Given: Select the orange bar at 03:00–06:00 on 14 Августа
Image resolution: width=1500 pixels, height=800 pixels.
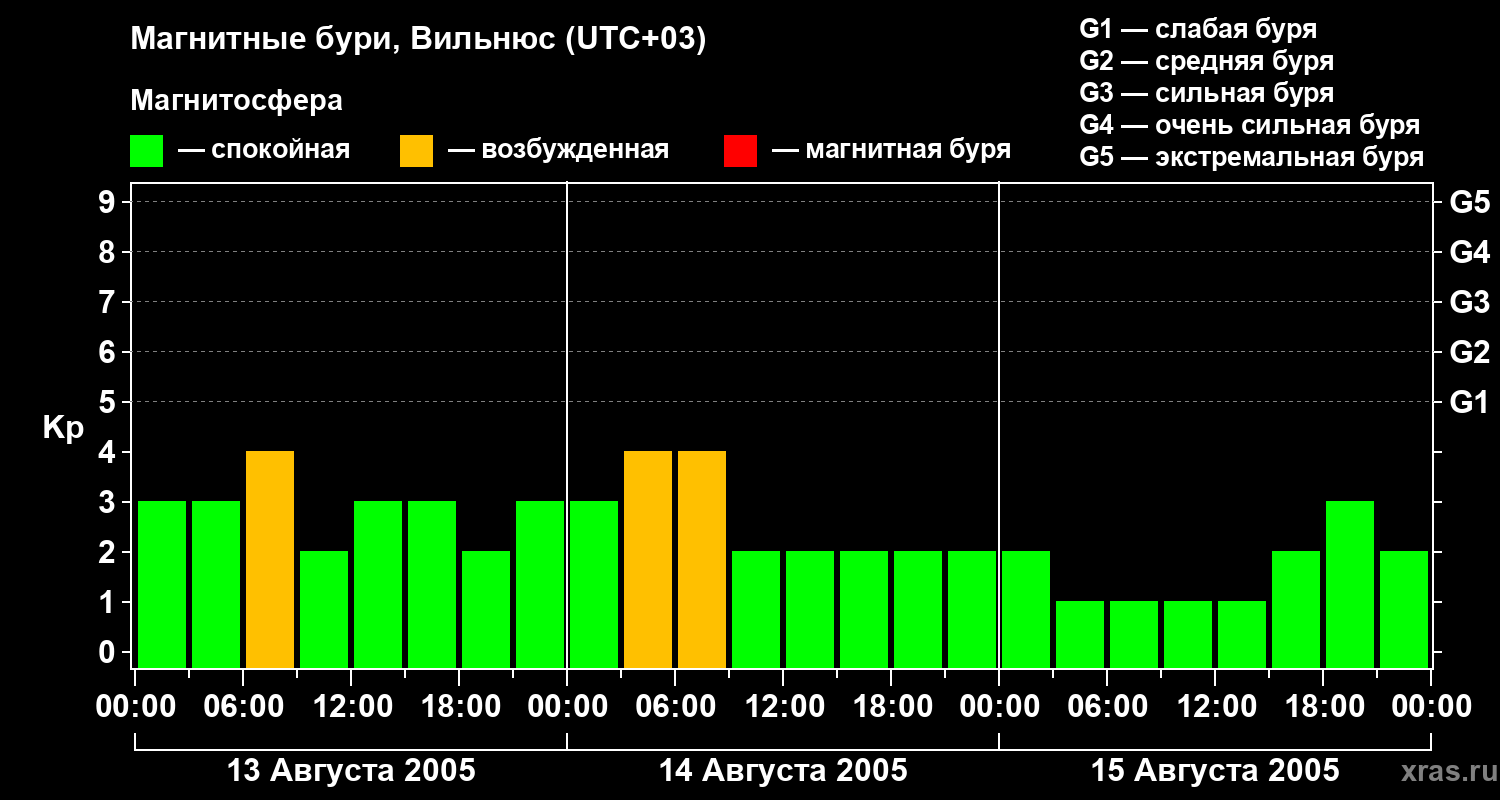Looking at the screenshot, I should pos(648,559).
